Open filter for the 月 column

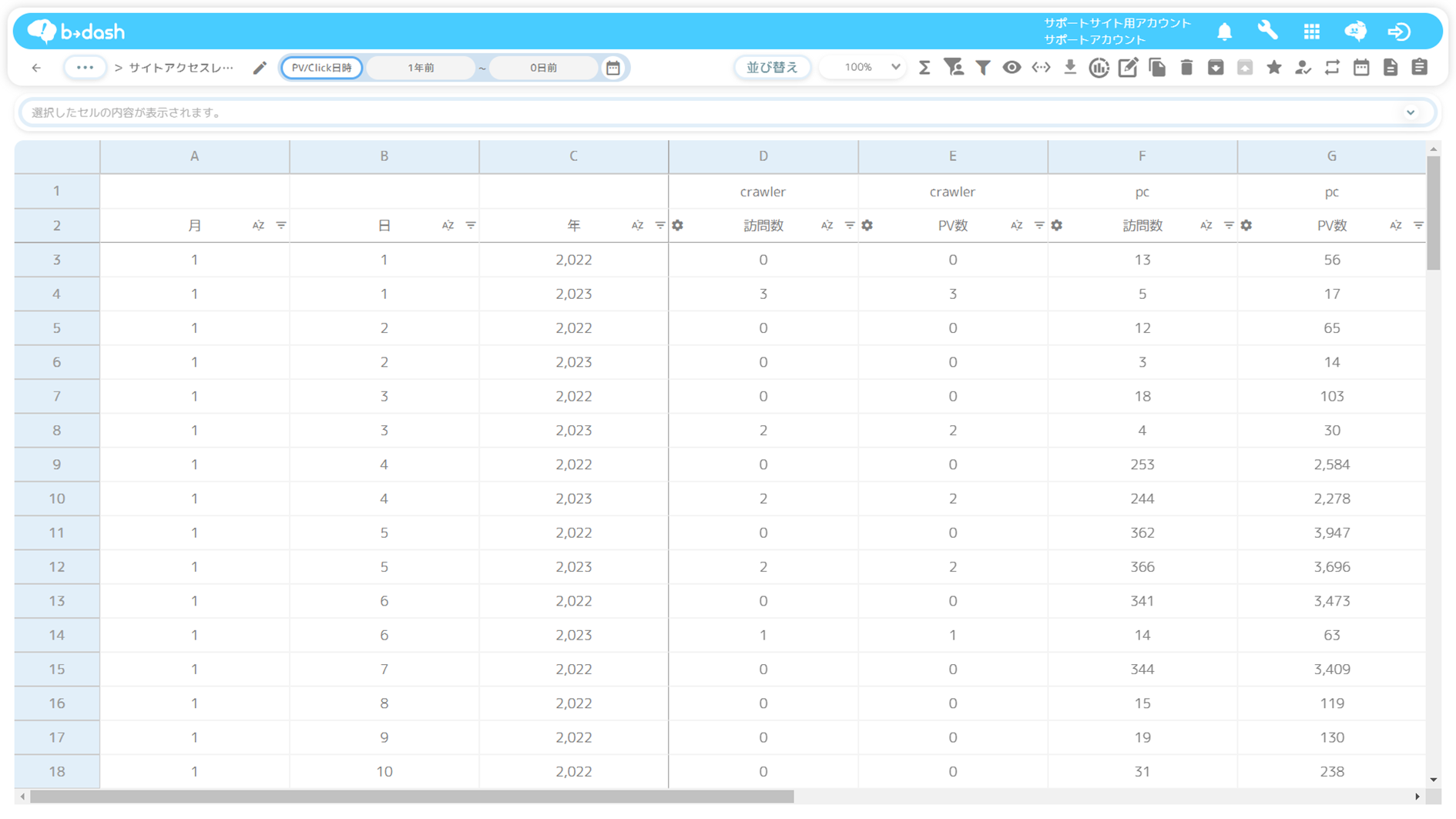(x=281, y=226)
